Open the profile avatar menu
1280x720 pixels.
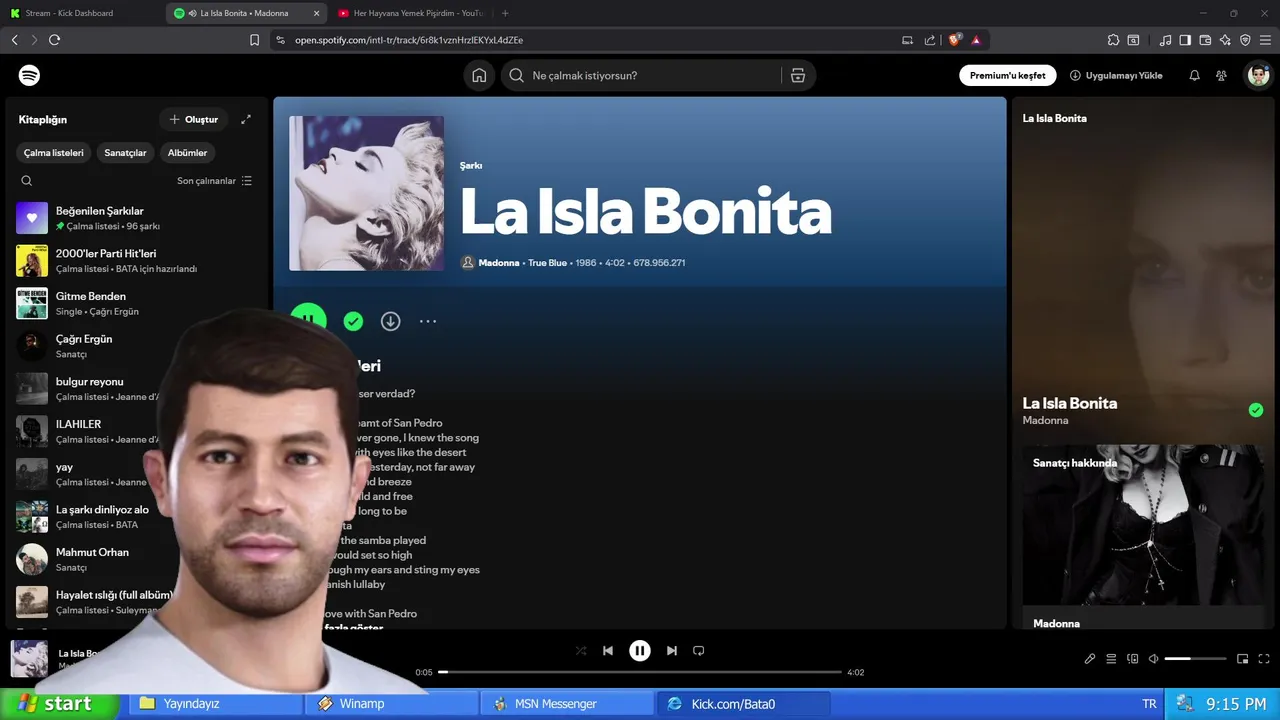coord(1258,76)
